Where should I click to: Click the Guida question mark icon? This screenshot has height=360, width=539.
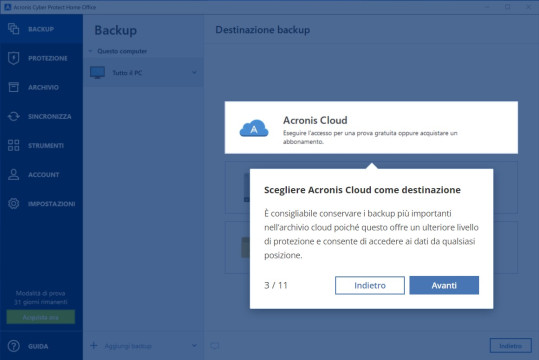click(x=13, y=346)
